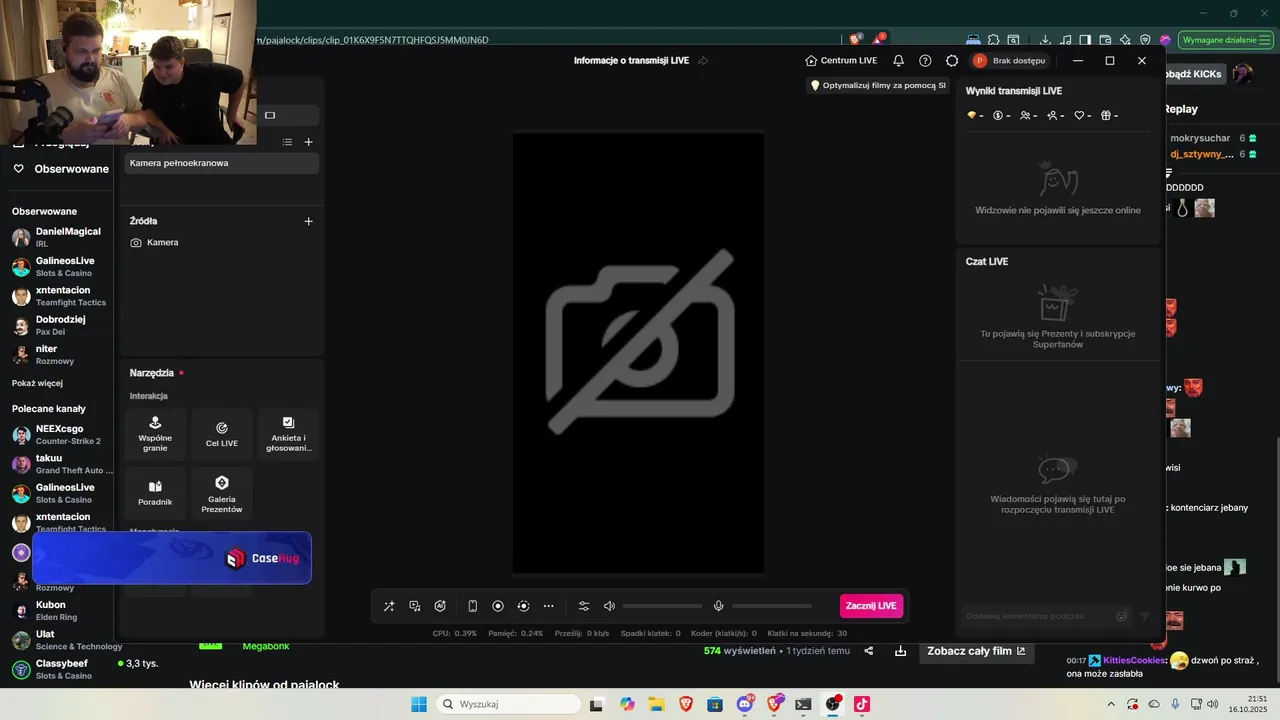The width and height of the screenshot is (1280, 720).
Task: Open the help question mark icon
Action: 925,61
